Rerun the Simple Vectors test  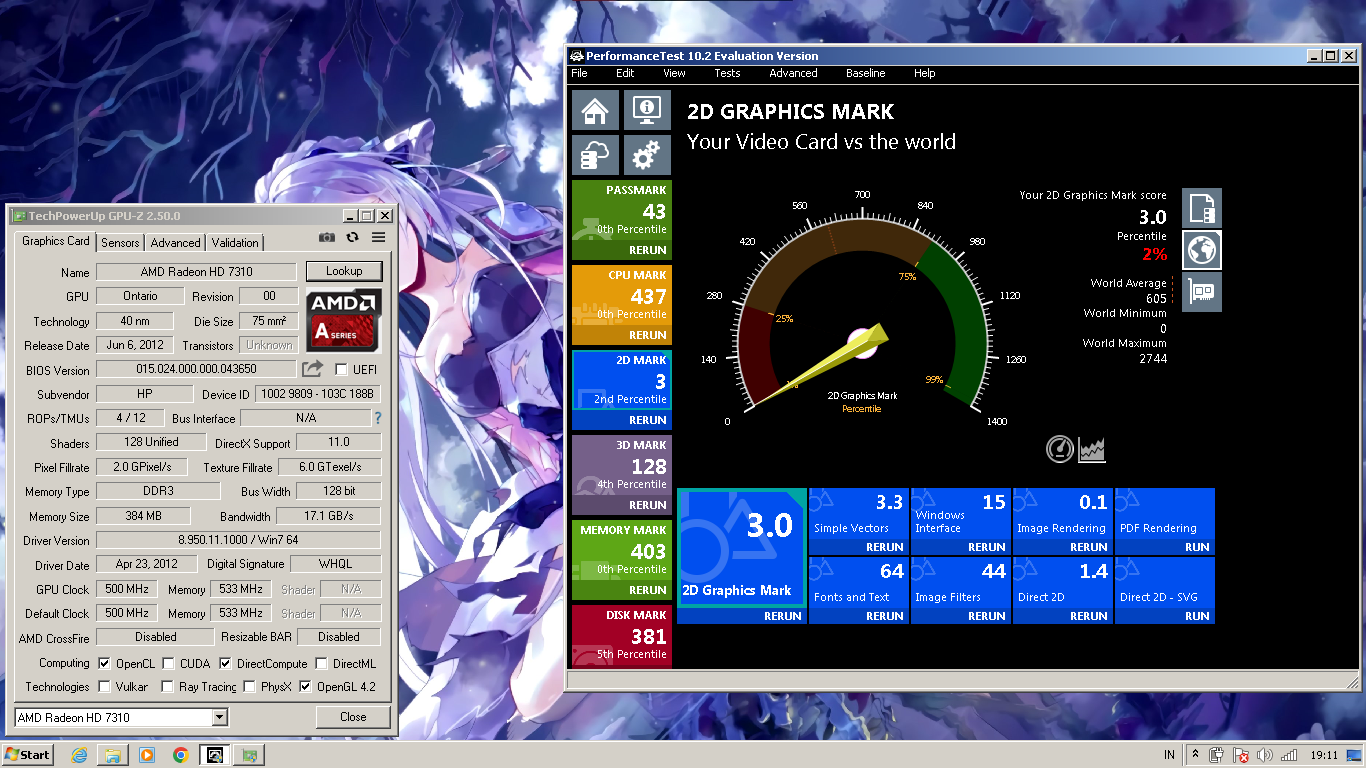pos(885,547)
